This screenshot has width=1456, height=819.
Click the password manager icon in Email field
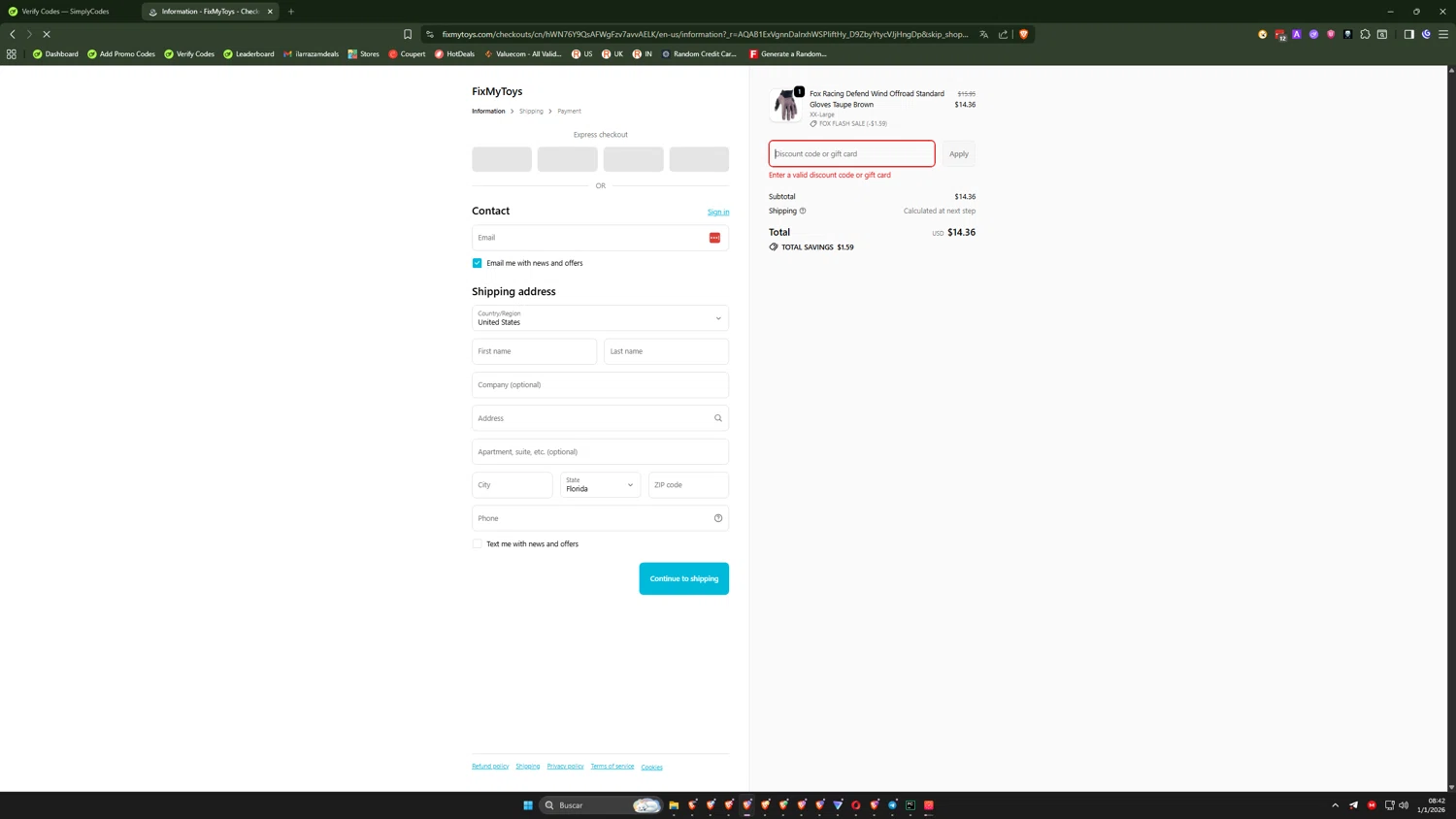coord(714,238)
